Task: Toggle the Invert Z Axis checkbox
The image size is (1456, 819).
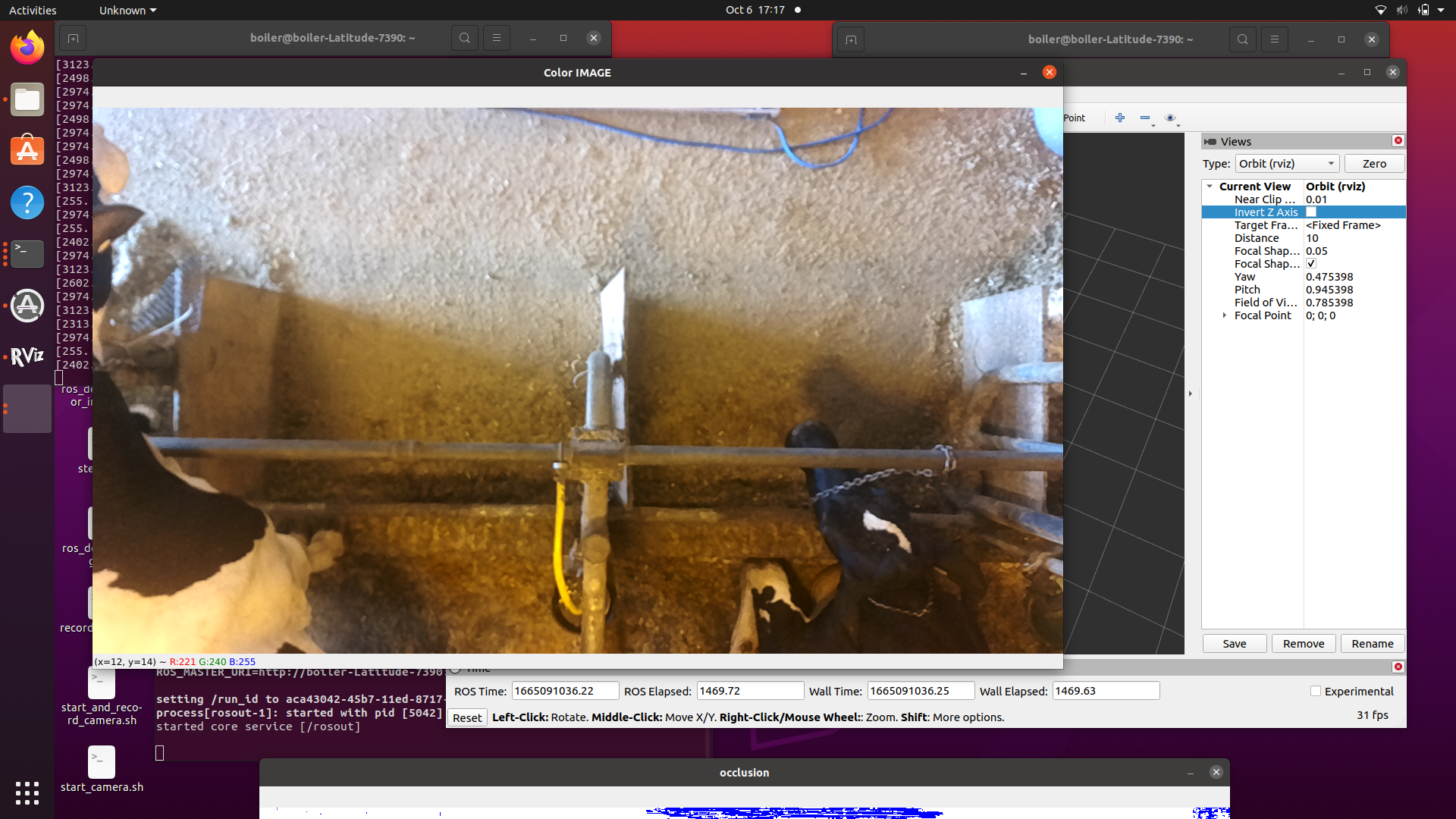Action: [x=1311, y=212]
